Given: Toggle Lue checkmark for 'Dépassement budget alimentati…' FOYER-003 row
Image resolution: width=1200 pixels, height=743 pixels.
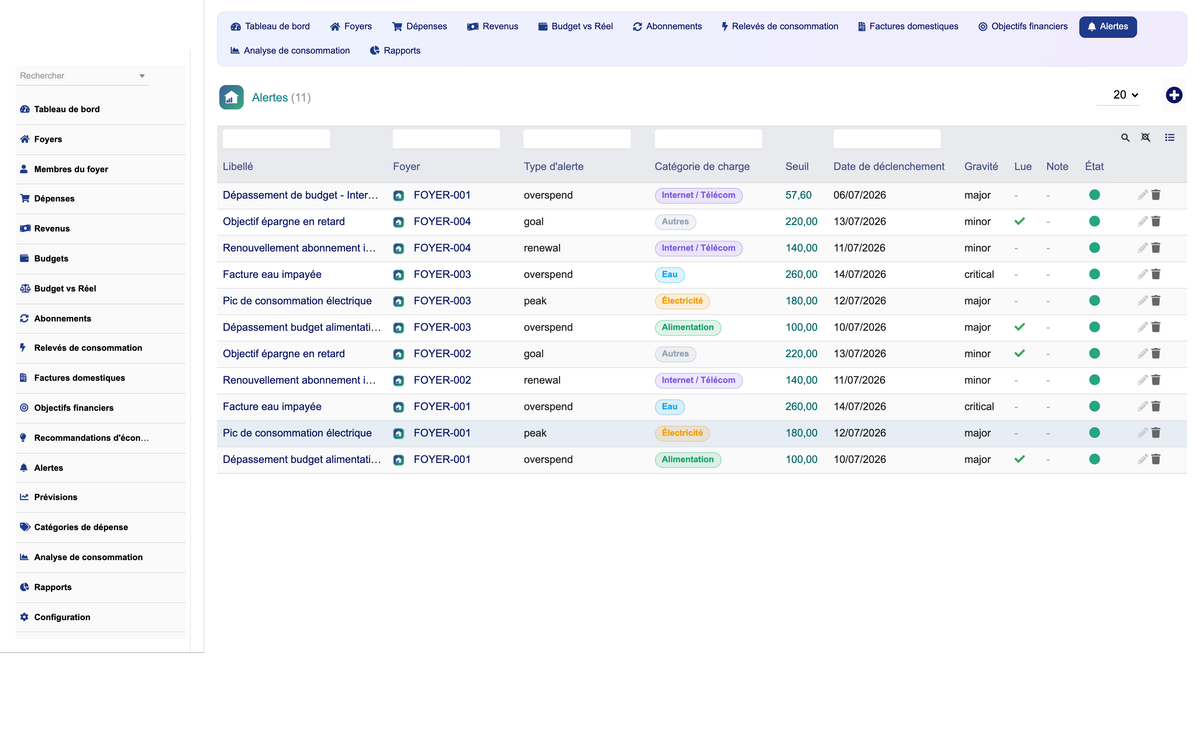Looking at the screenshot, I should 1019,327.
